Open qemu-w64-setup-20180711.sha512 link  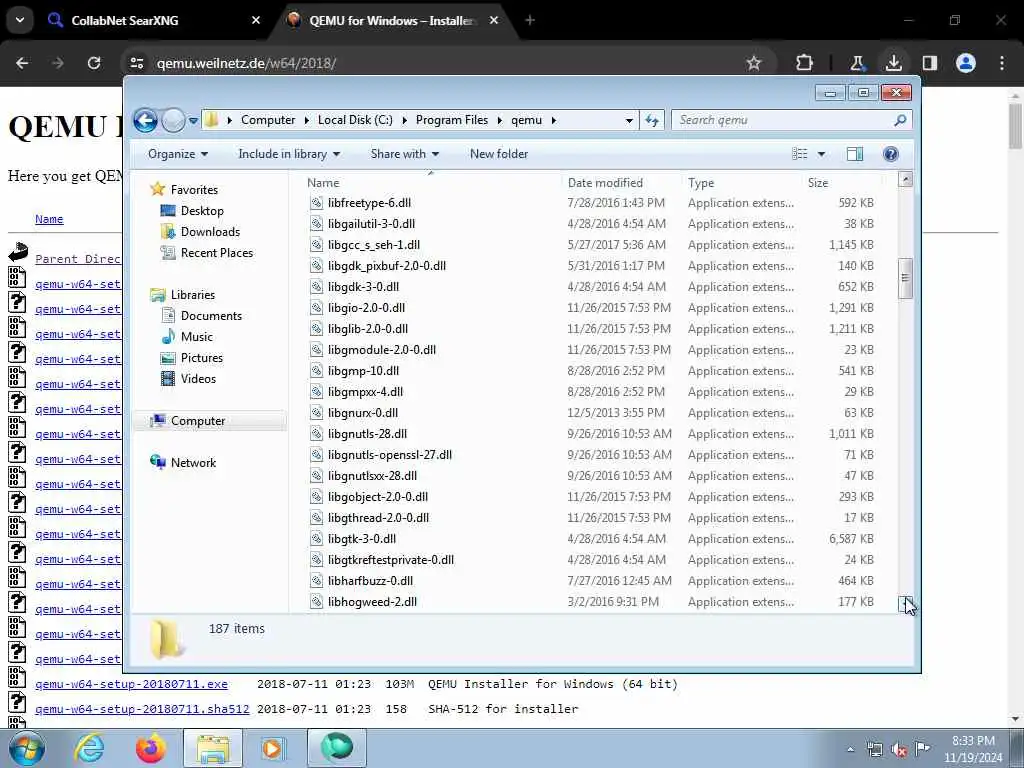click(142, 709)
